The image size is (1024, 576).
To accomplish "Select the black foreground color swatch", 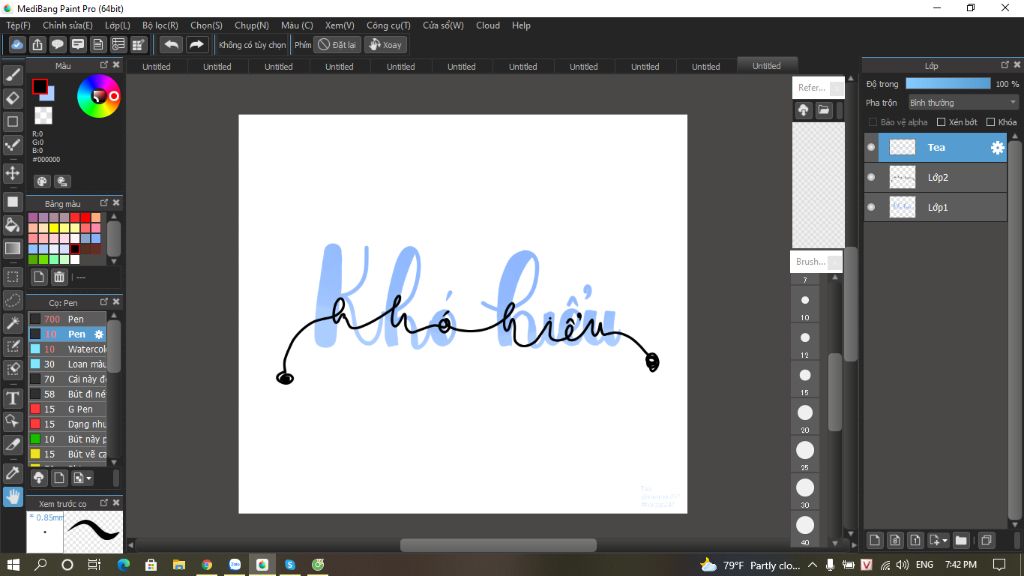I will [39, 86].
